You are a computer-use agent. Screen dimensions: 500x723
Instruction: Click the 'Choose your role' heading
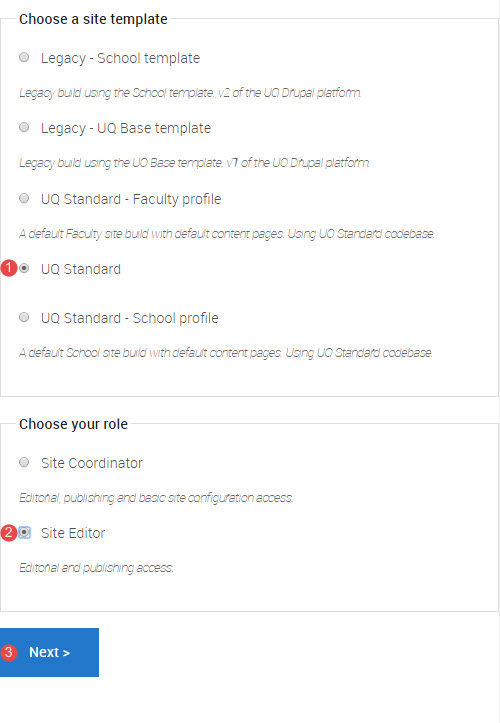73,424
